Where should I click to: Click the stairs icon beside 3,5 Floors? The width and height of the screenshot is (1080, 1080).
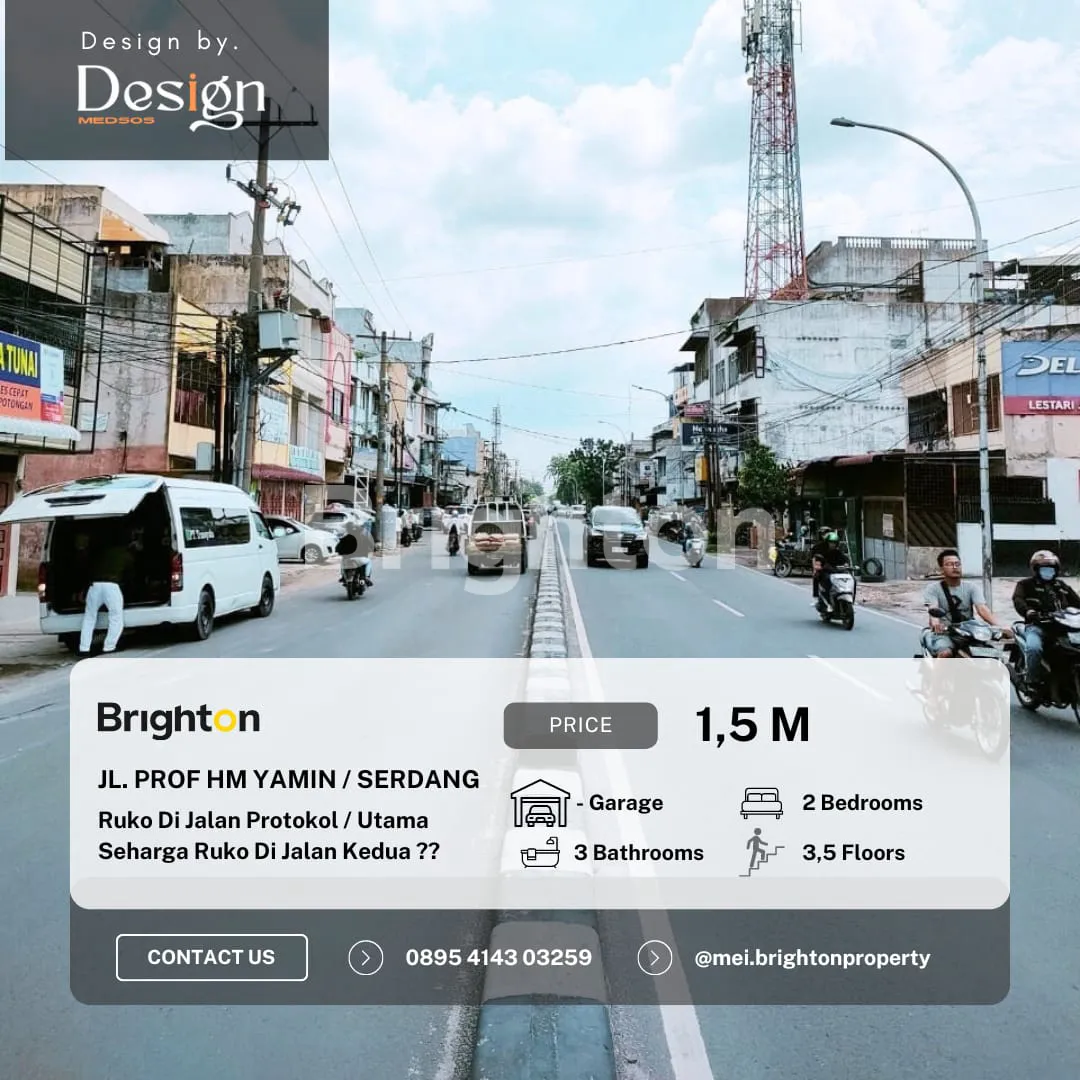point(763,852)
